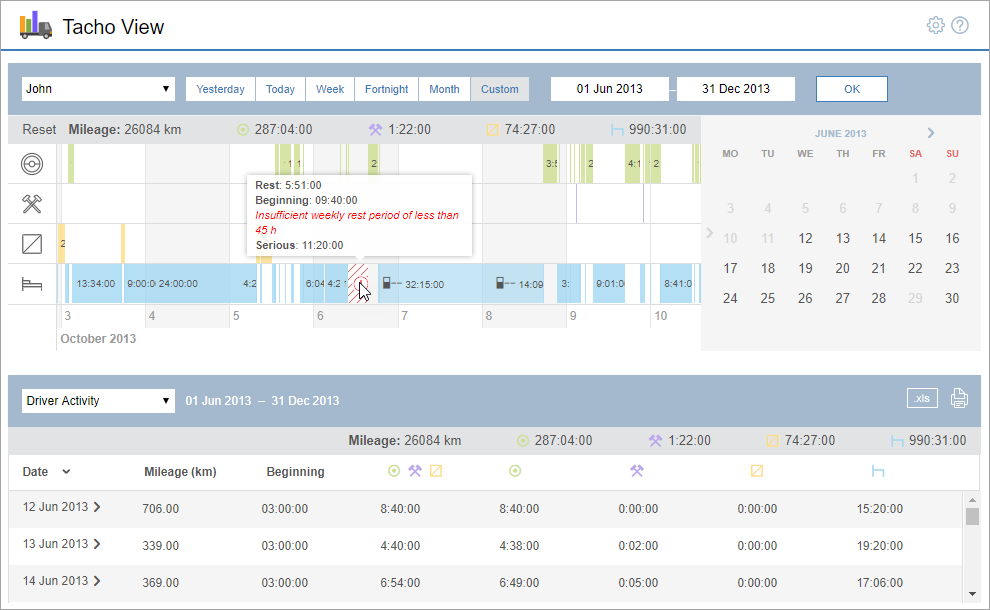The height and width of the screenshot is (610, 990).
Task: Expand the 14 Jun 2013 row
Action: 97,581
